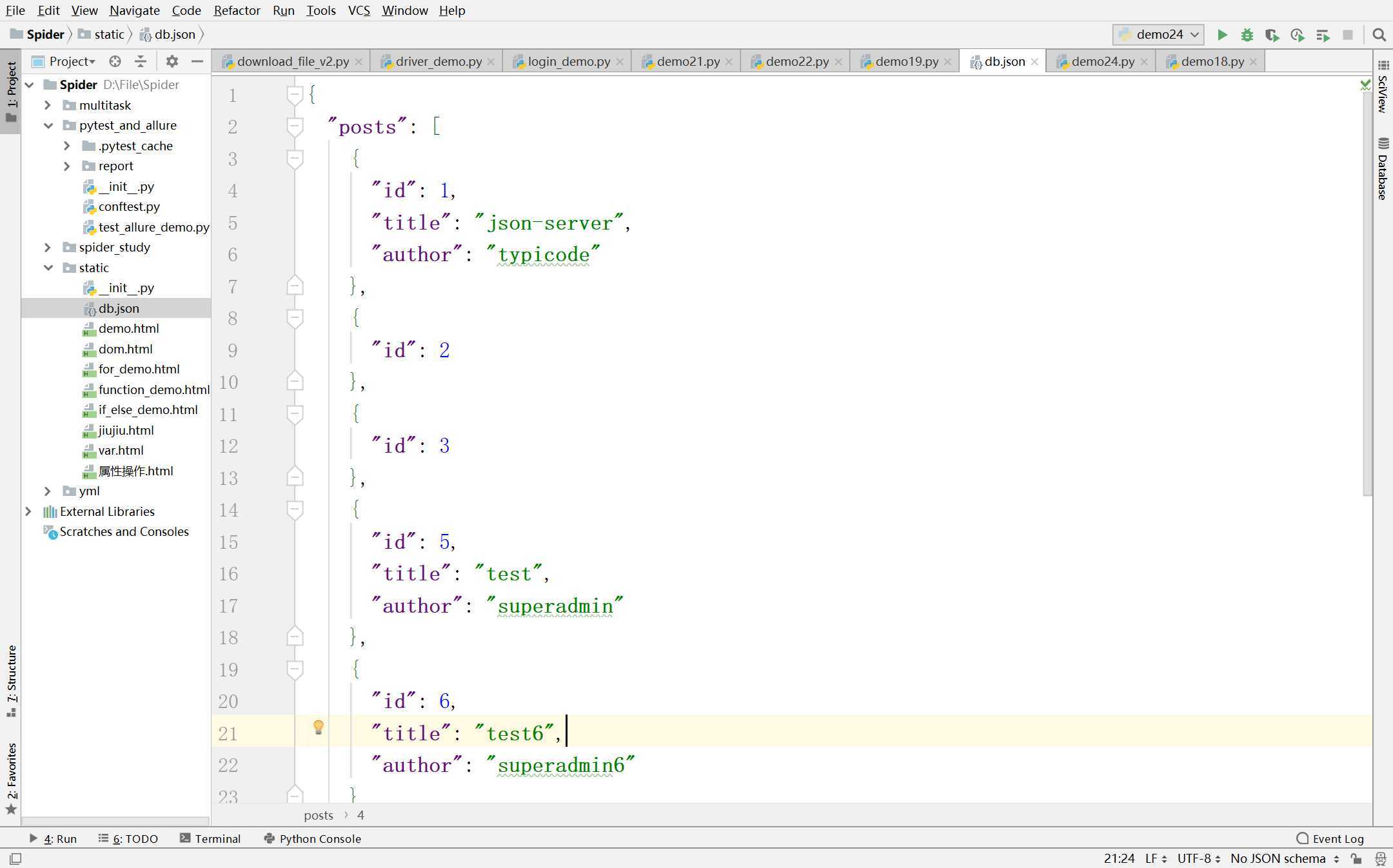Open the Database side panel
1393x868 pixels.
pyautogui.click(x=1383, y=169)
